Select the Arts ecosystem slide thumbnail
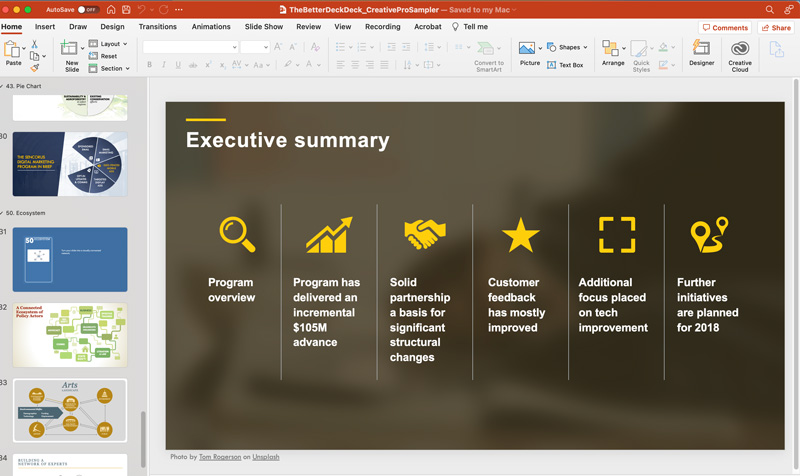Screen dimensions: 800x476 70,410
